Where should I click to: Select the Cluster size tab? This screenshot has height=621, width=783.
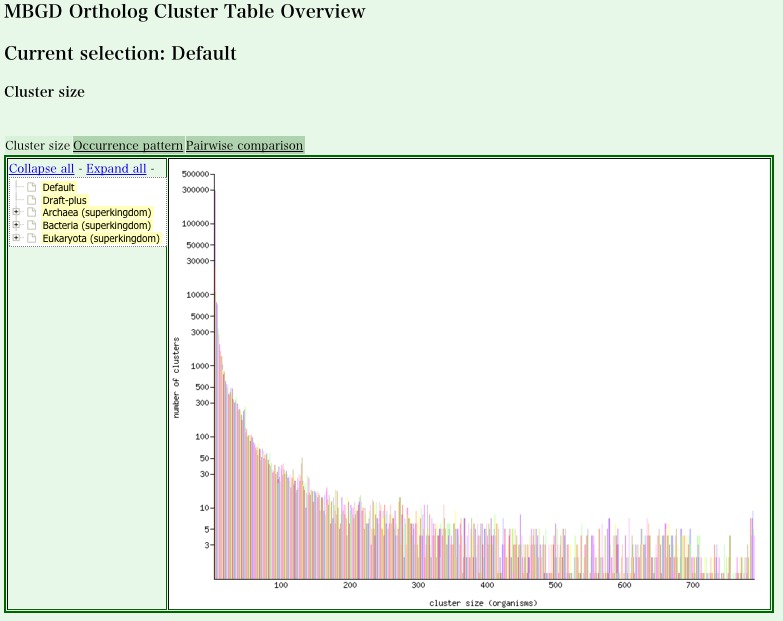[38, 146]
